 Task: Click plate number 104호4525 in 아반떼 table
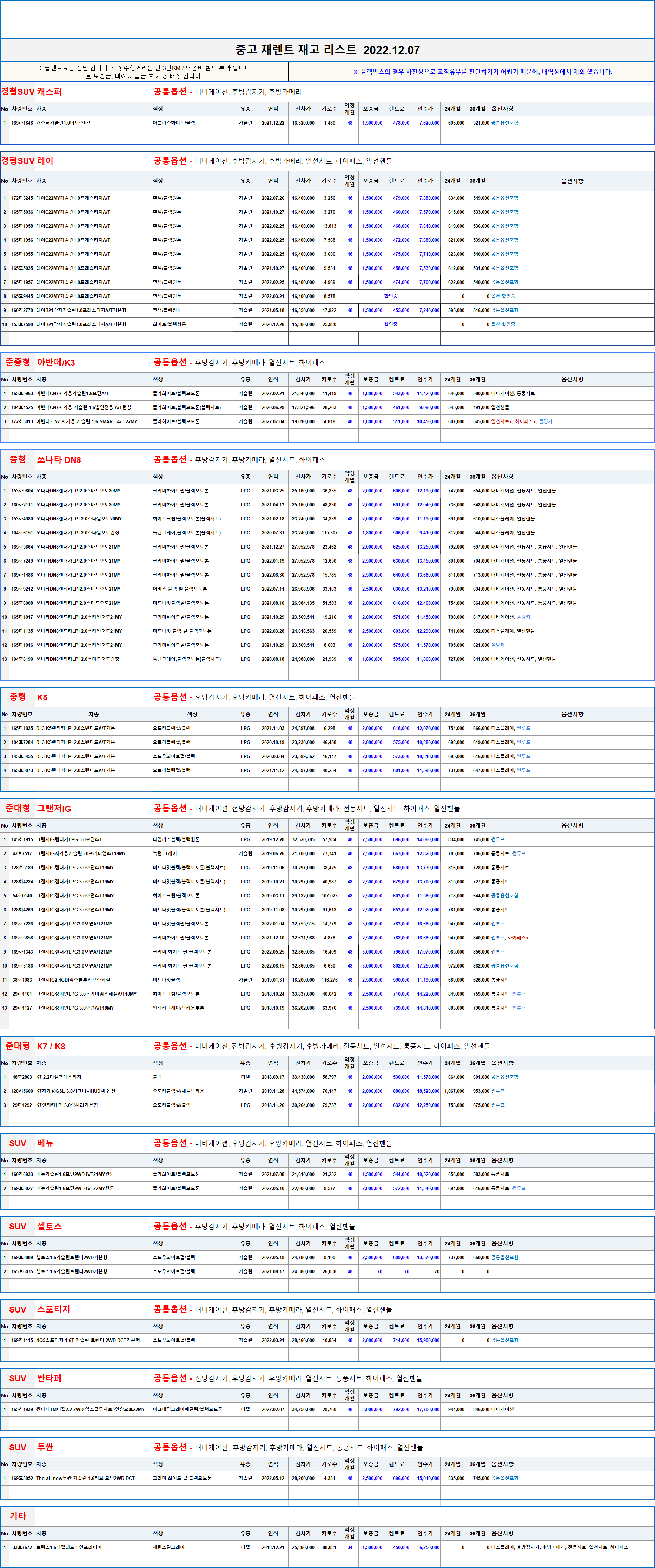pyautogui.click(x=22, y=408)
